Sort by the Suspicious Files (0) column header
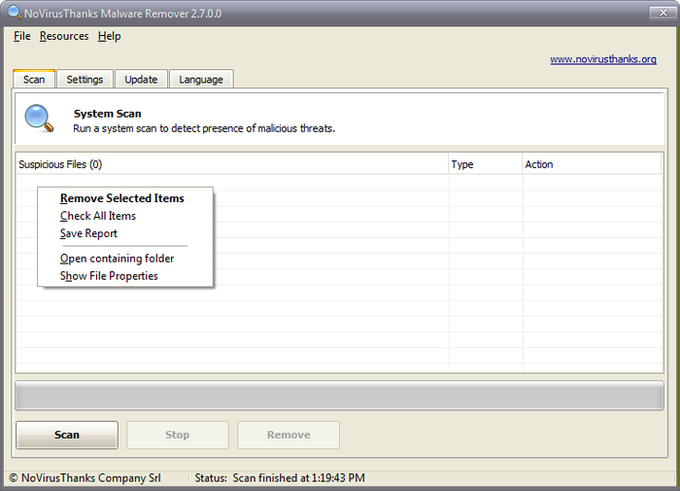680x491 pixels. click(x=232, y=164)
